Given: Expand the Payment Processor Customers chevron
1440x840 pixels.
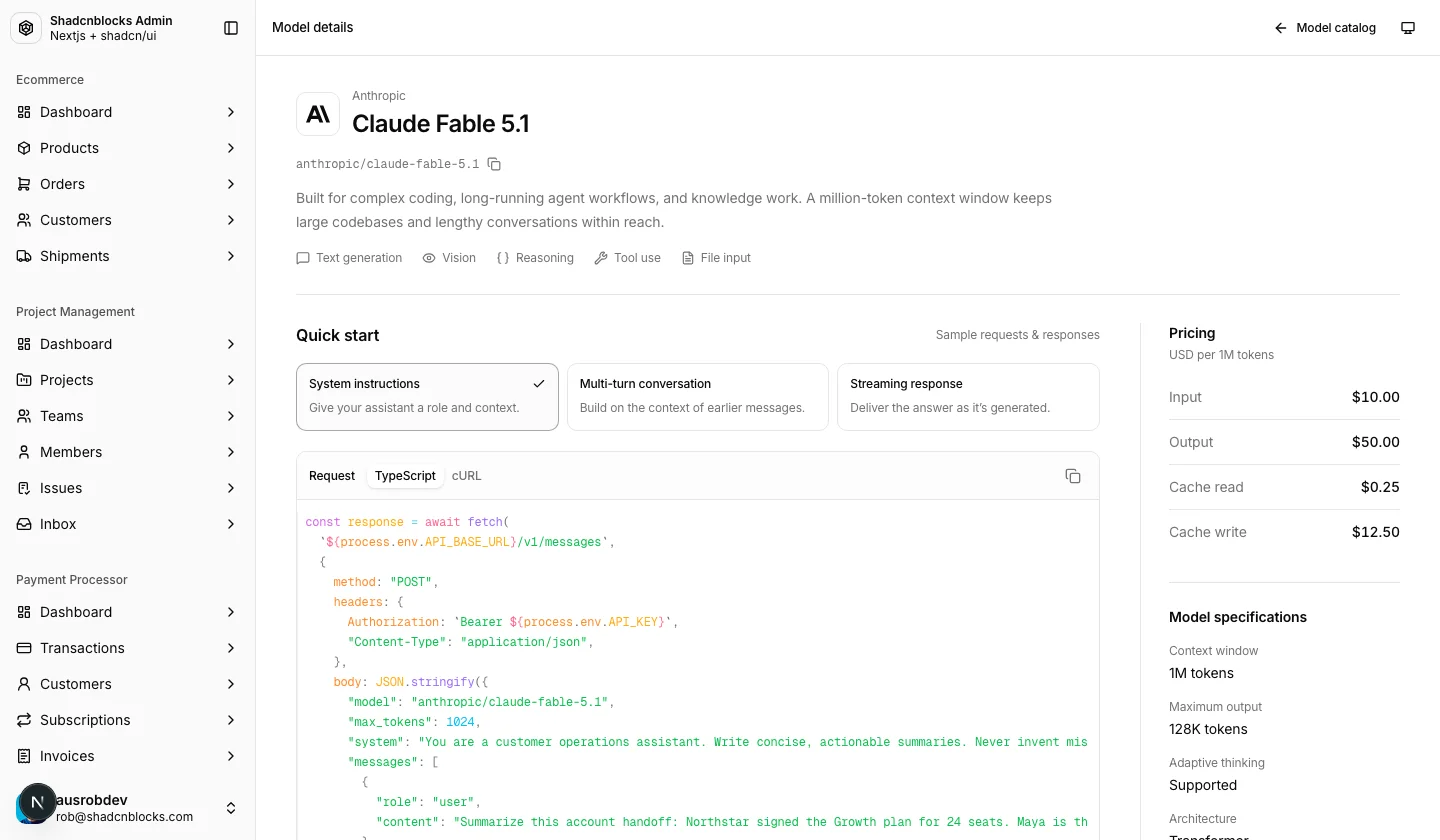Looking at the screenshot, I should pyautogui.click(x=231, y=684).
